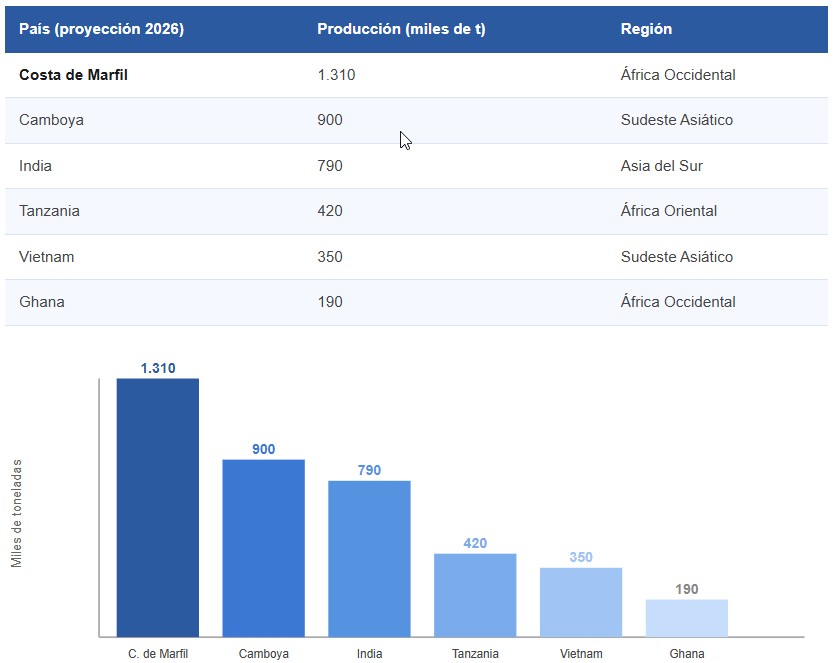
Task: Click the India row's Asia del Sur cell
Action: [661, 166]
